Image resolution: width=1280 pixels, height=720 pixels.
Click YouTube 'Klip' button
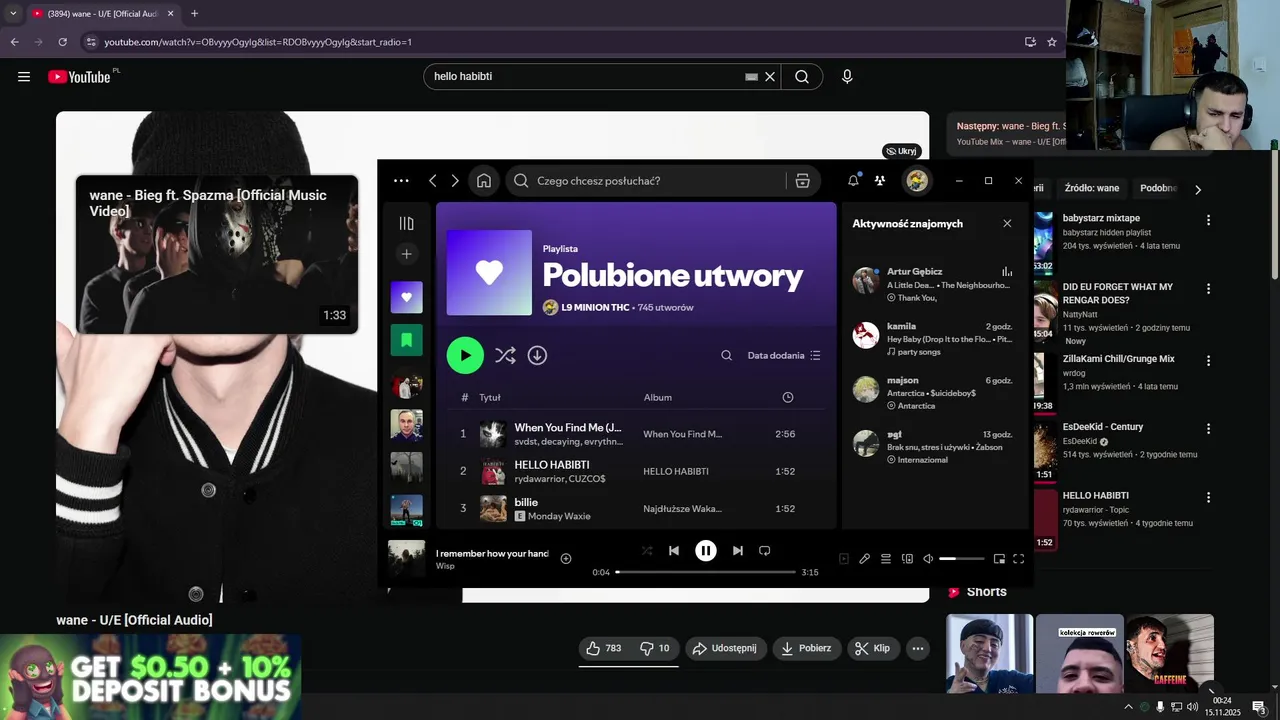click(873, 649)
